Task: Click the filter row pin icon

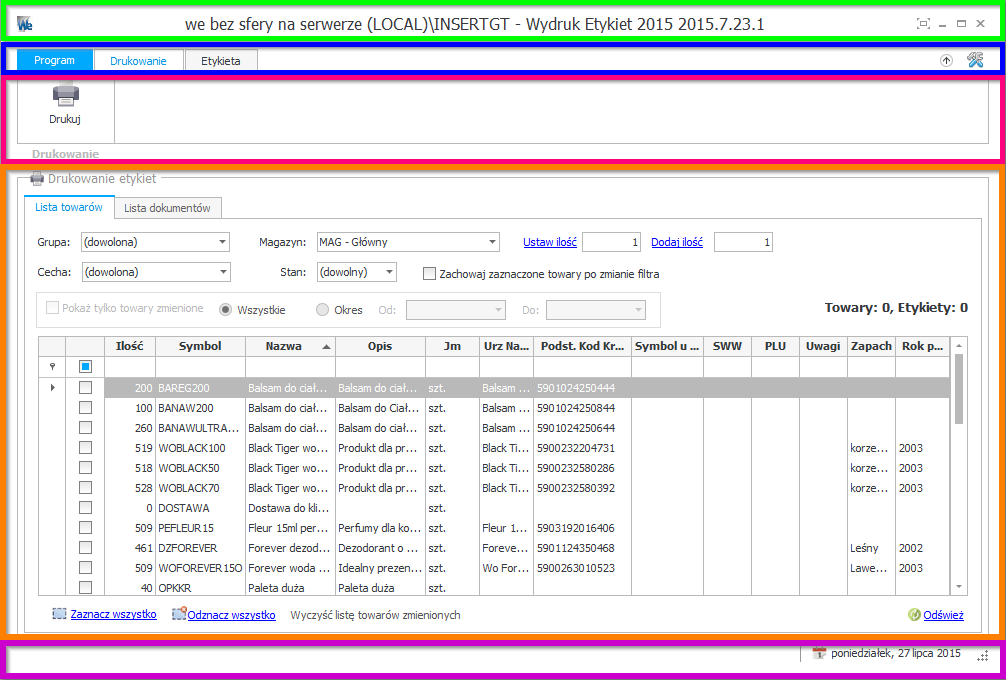Action: pos(52,366)
